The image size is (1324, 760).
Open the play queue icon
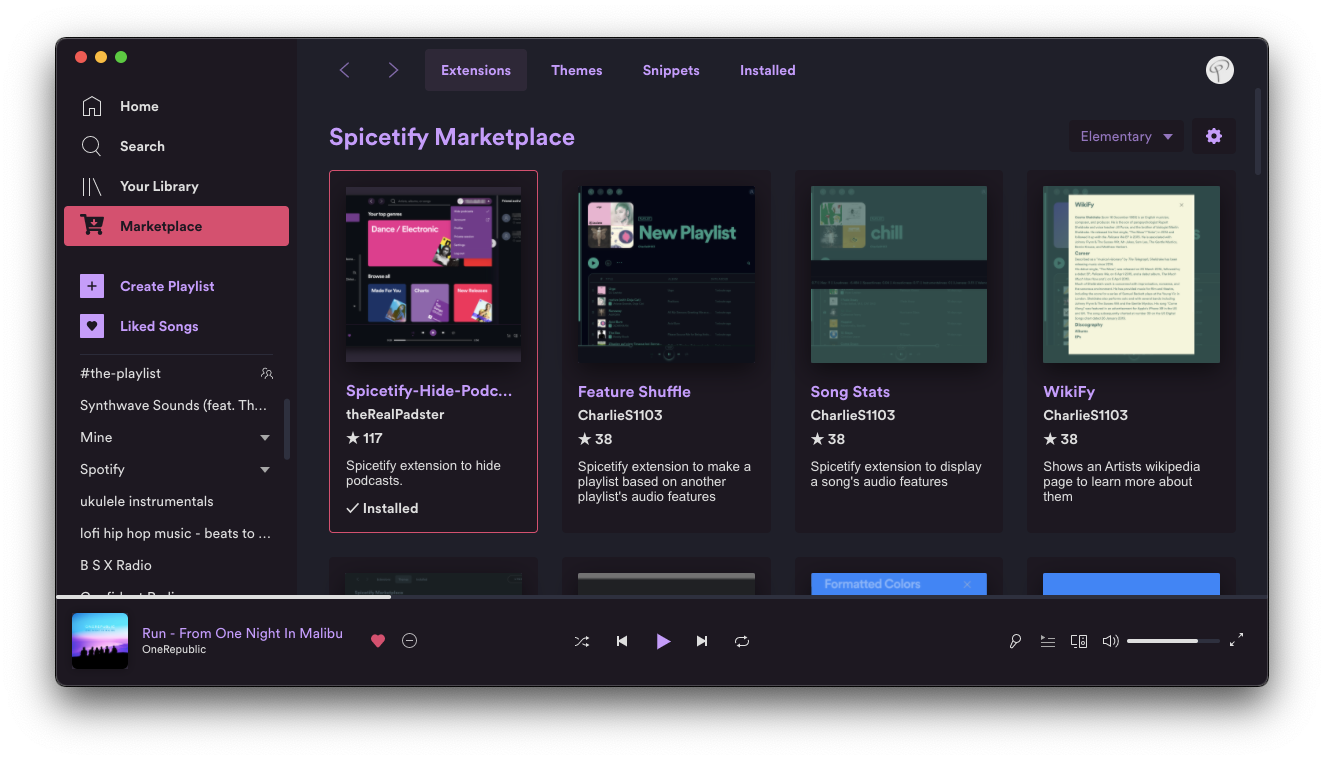[1047, 641]
